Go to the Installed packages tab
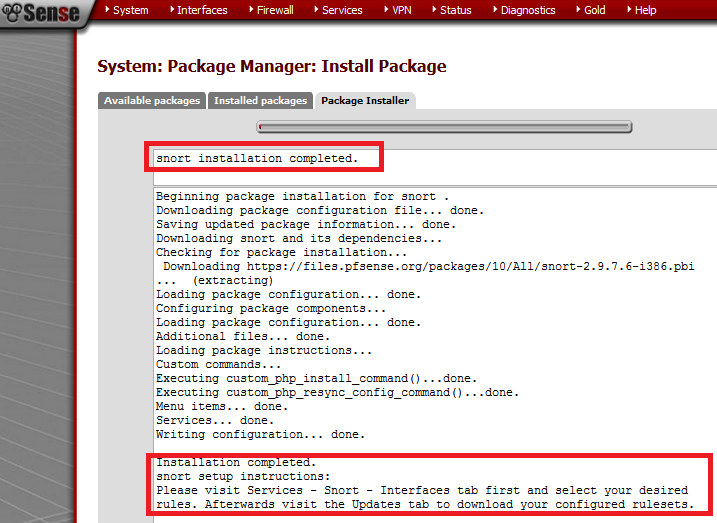Screen dimensions: 717x523 tap(260, 100)
